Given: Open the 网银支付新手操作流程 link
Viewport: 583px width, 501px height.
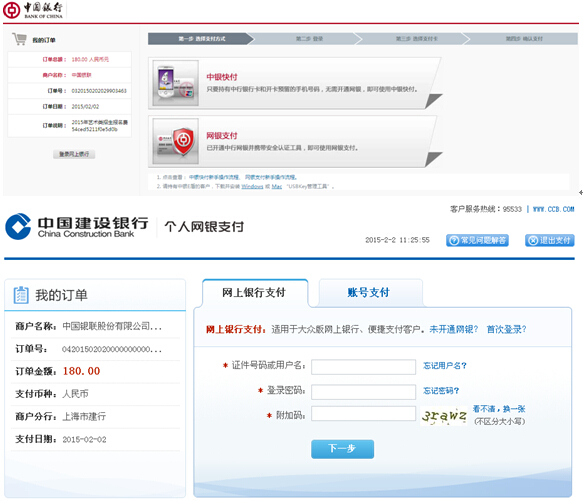Looking at the screenshot, I should coord(271,177).
